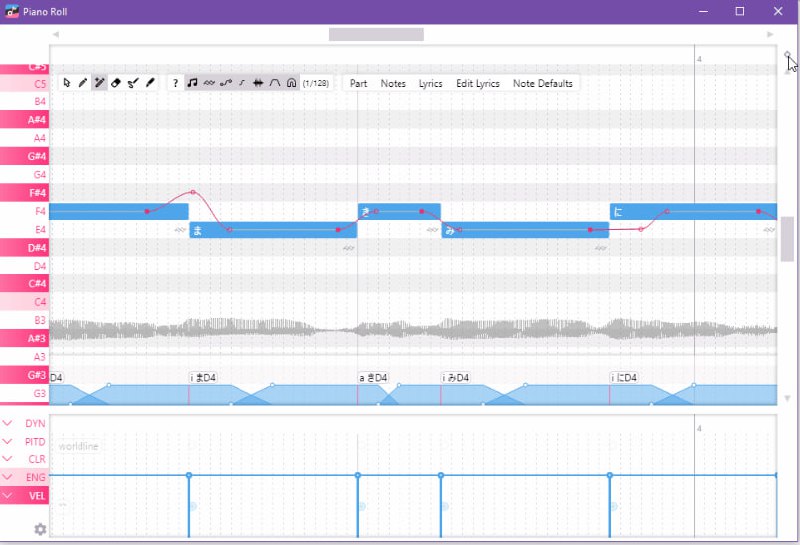Open the CLR expression chevron

point(8,460)
